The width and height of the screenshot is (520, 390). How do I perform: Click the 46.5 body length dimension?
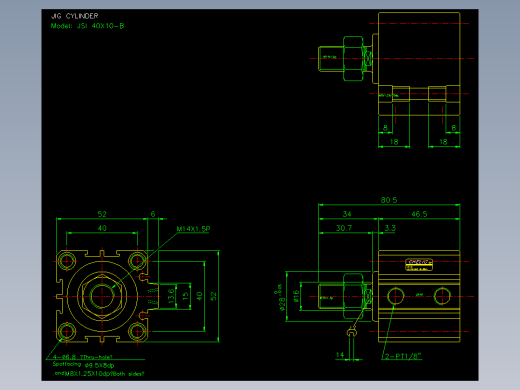coord(419,214)
